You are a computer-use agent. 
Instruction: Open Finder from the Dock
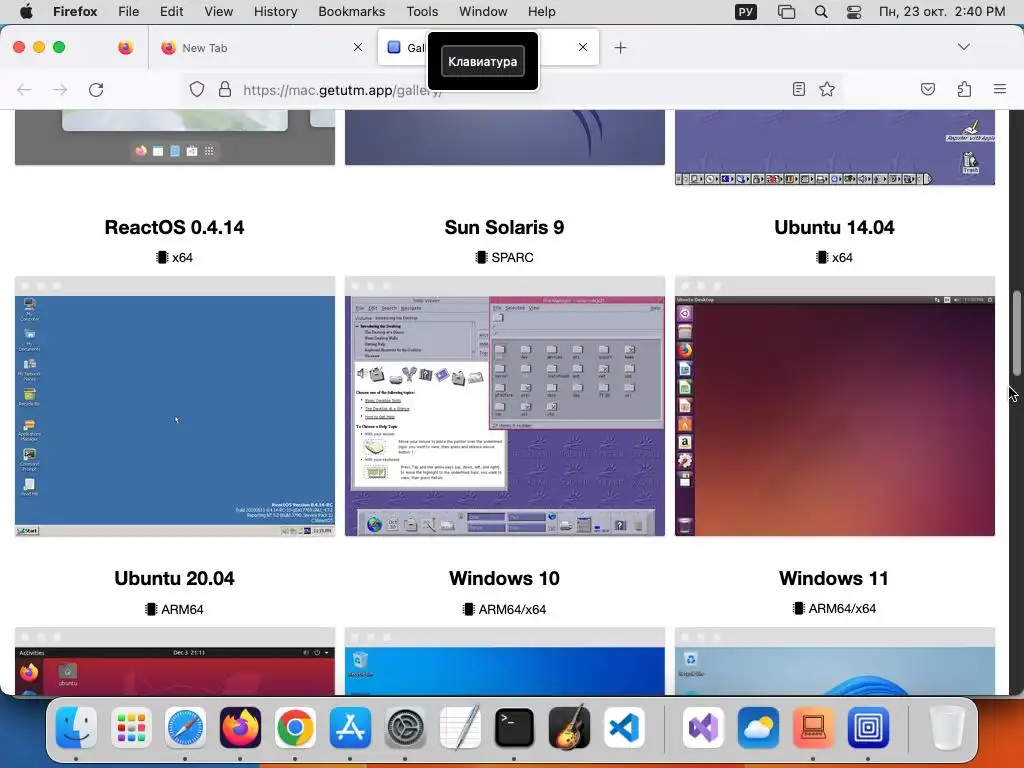[x=76, y=727]
